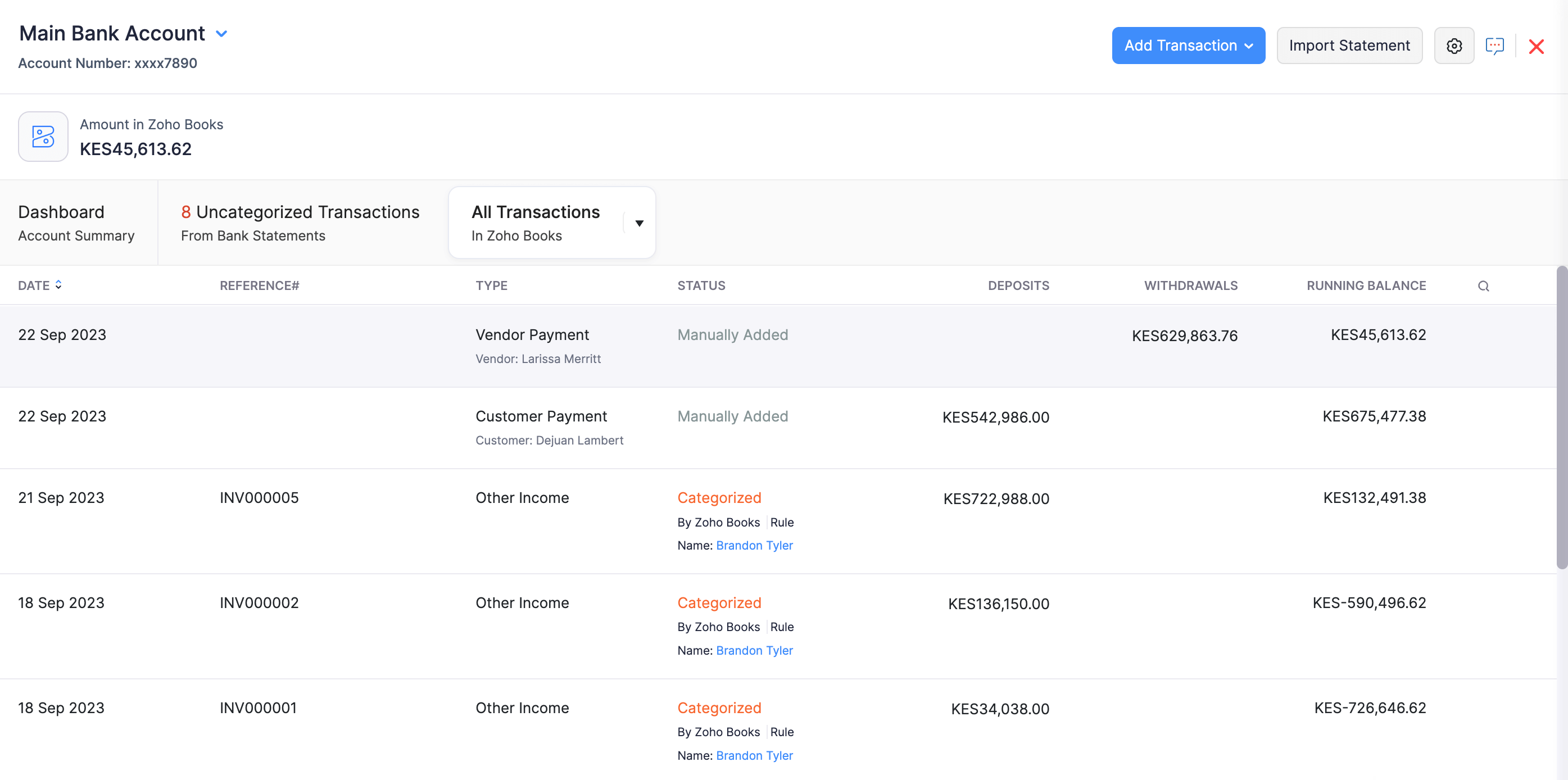View the 8 Uncategorized Transactions tab
Image resolution: width=1568 pixels, height=780 pixels.
(300, 223)
